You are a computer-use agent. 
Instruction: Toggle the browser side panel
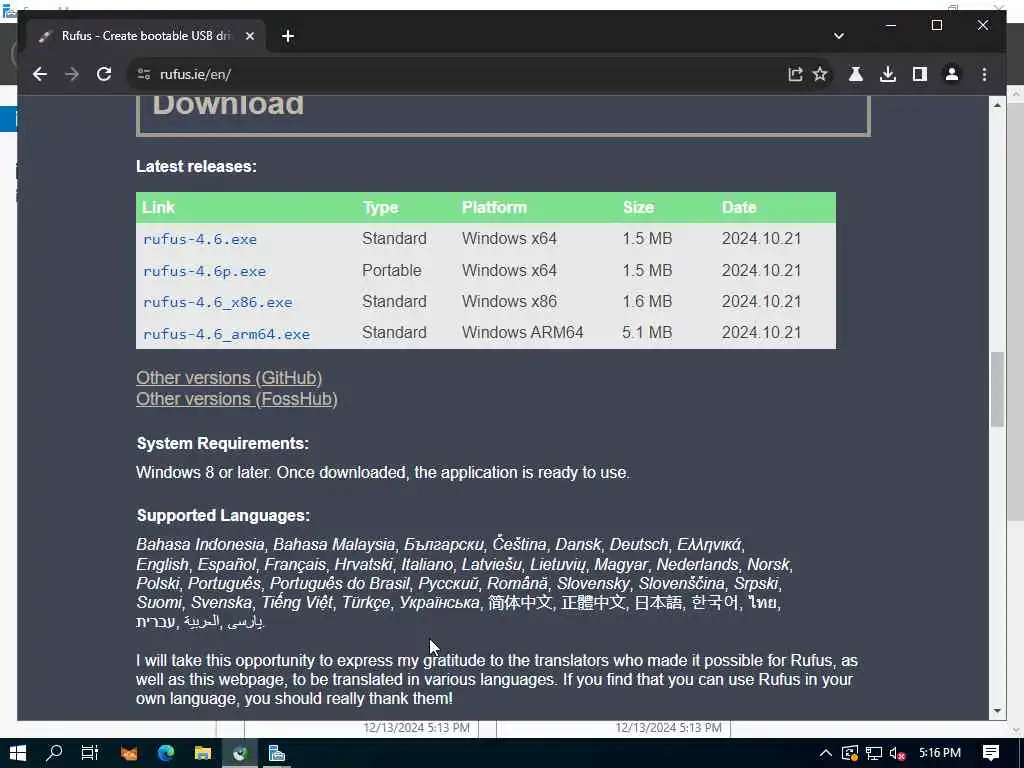[920, 74]
